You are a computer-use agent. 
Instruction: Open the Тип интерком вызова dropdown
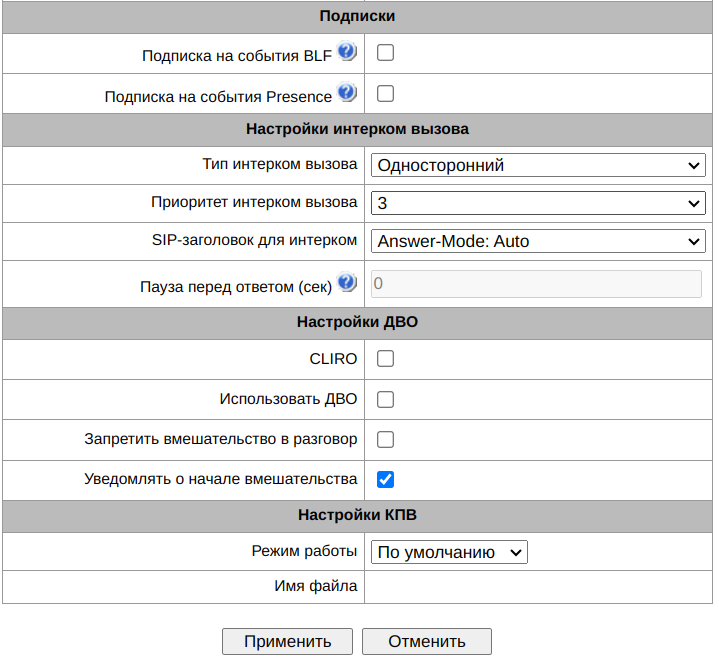click(x=538, y=165)
